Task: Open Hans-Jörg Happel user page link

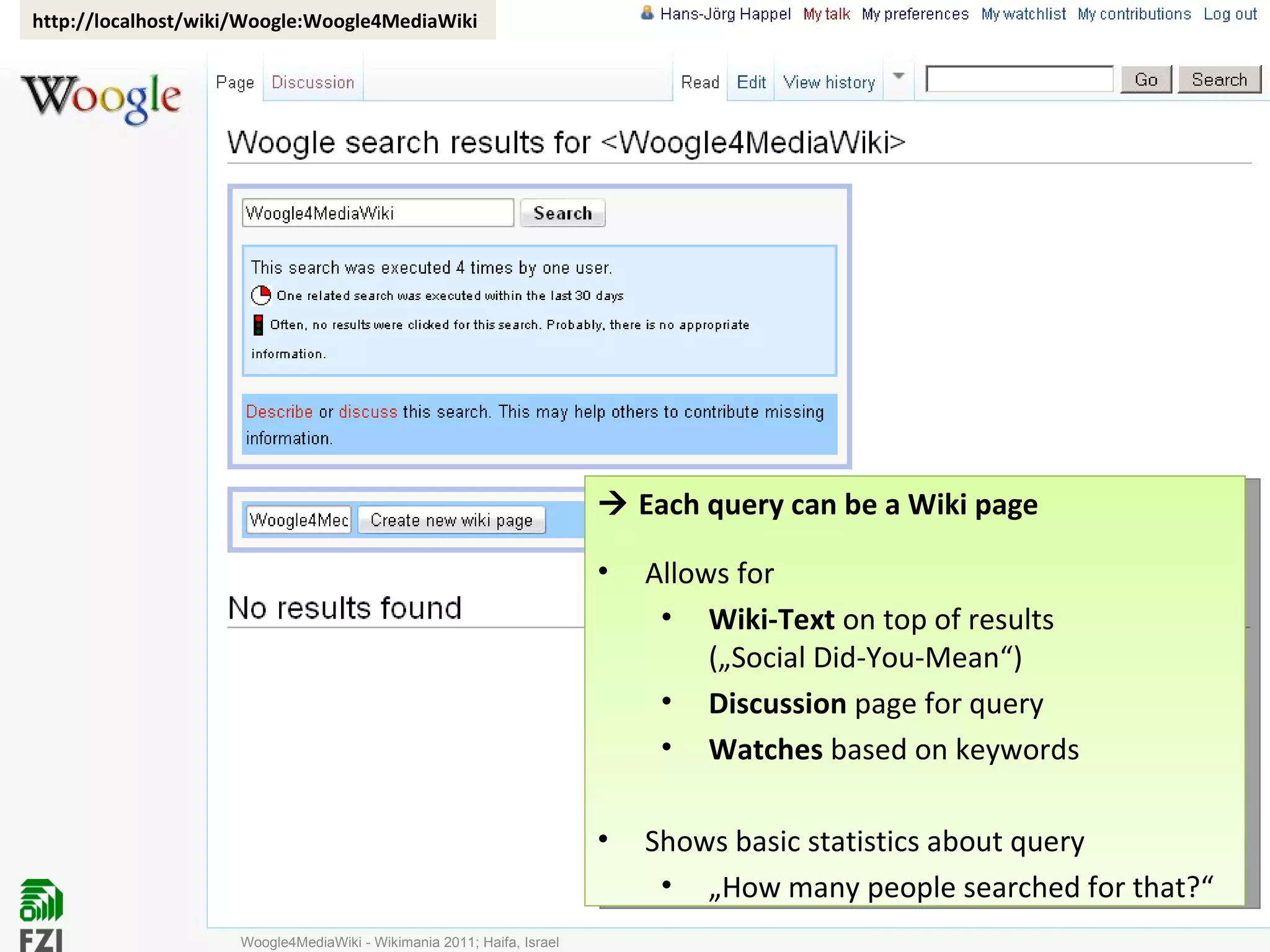Action: coord(726,14)
